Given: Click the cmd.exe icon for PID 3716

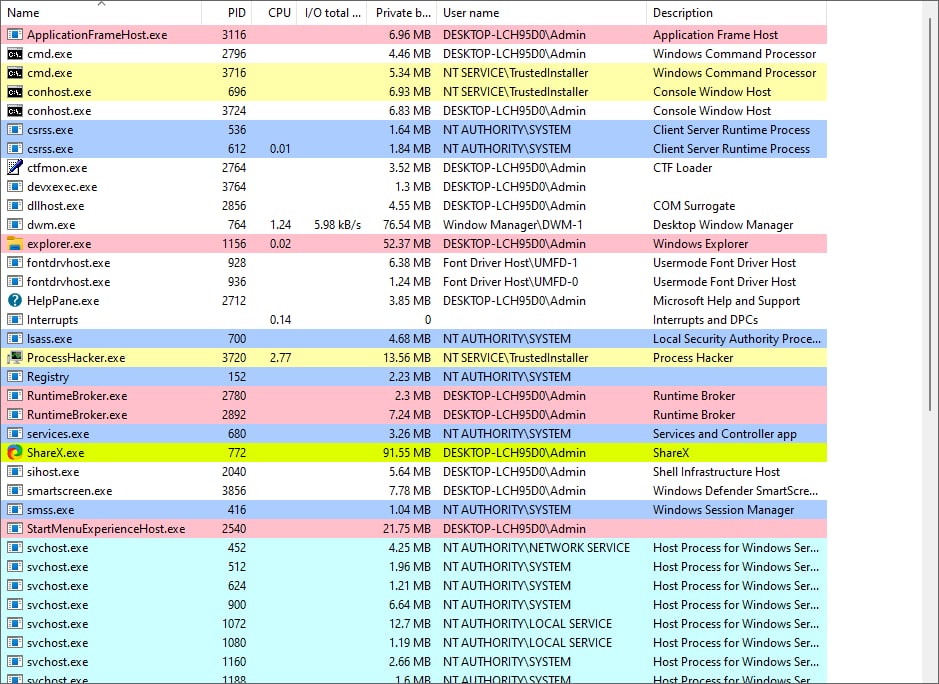Looking at the screenshot, I should [15, 73].
